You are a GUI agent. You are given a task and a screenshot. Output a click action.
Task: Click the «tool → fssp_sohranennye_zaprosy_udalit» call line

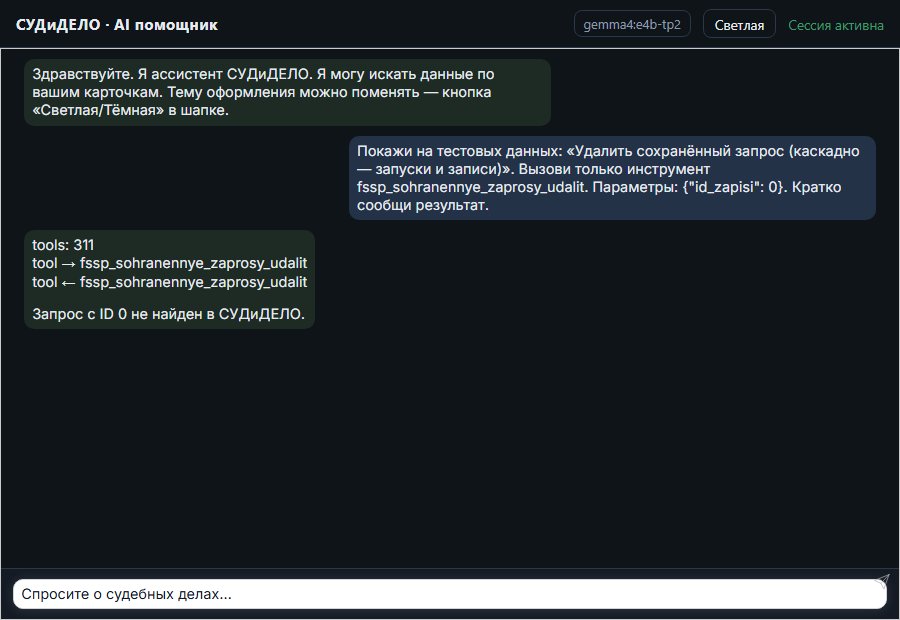169,264
